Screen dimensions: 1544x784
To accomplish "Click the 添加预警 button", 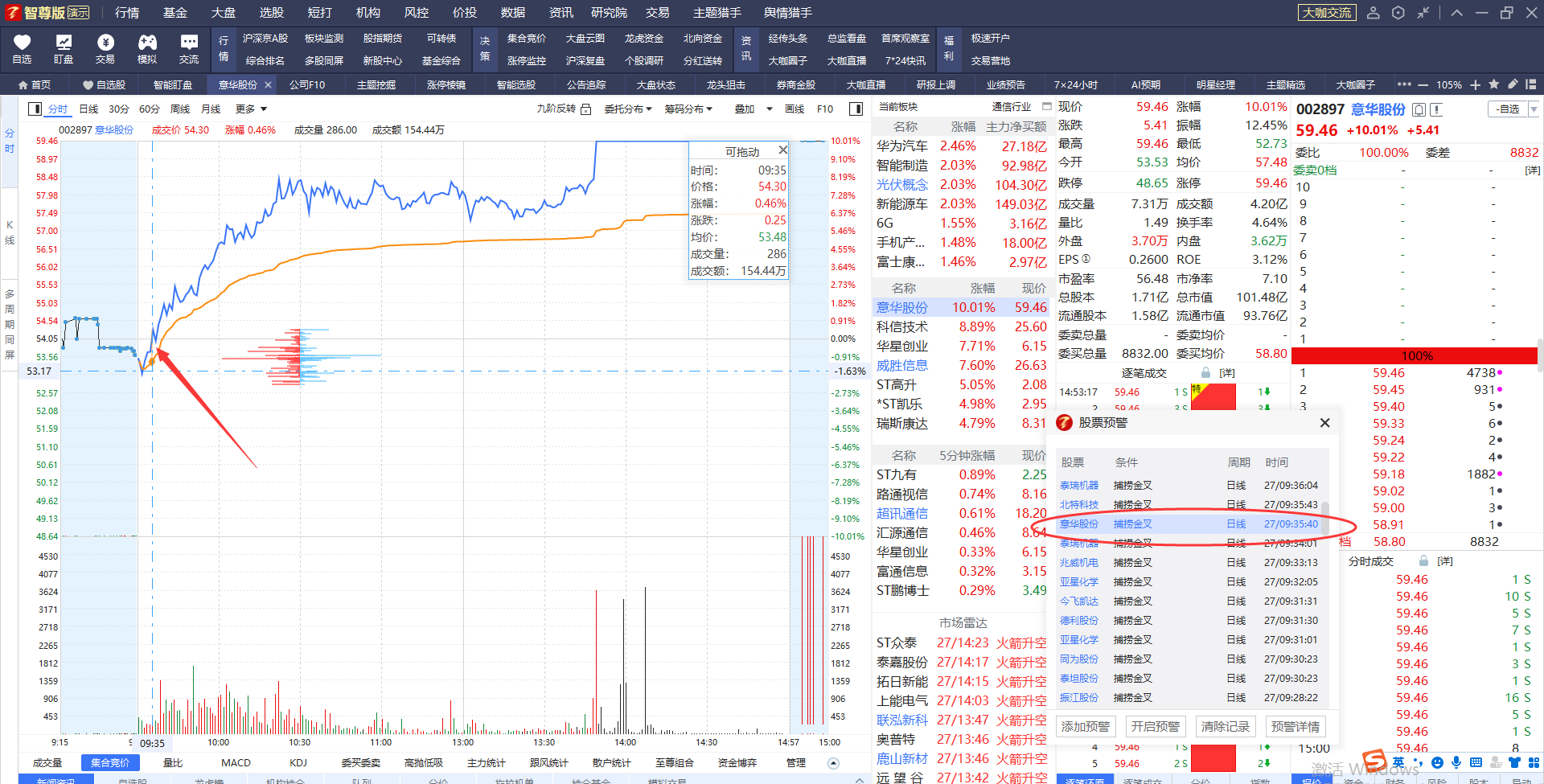I will [x=1086, y=727].
